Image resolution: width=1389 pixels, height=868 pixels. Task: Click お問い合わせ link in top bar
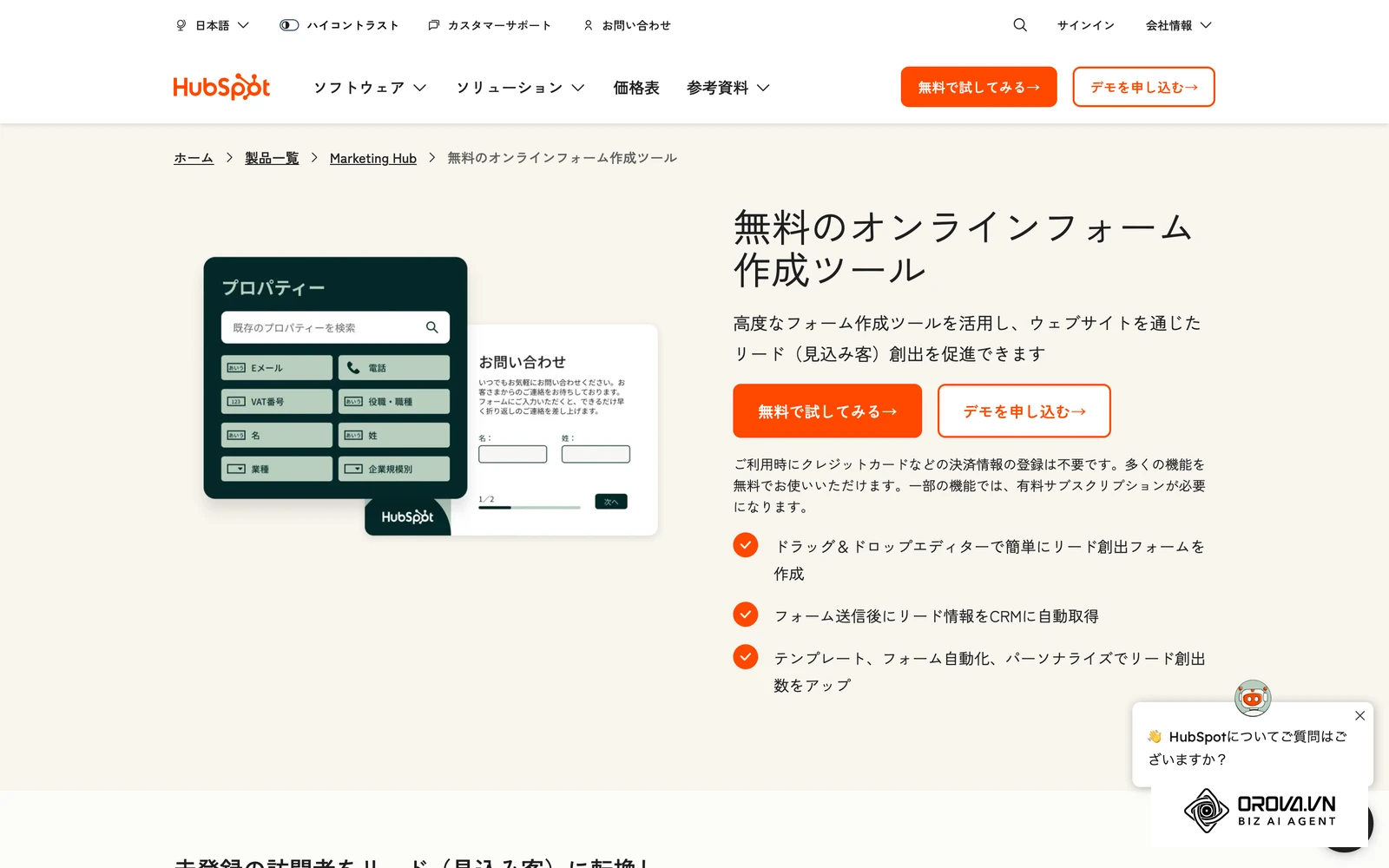click(628, 25)
